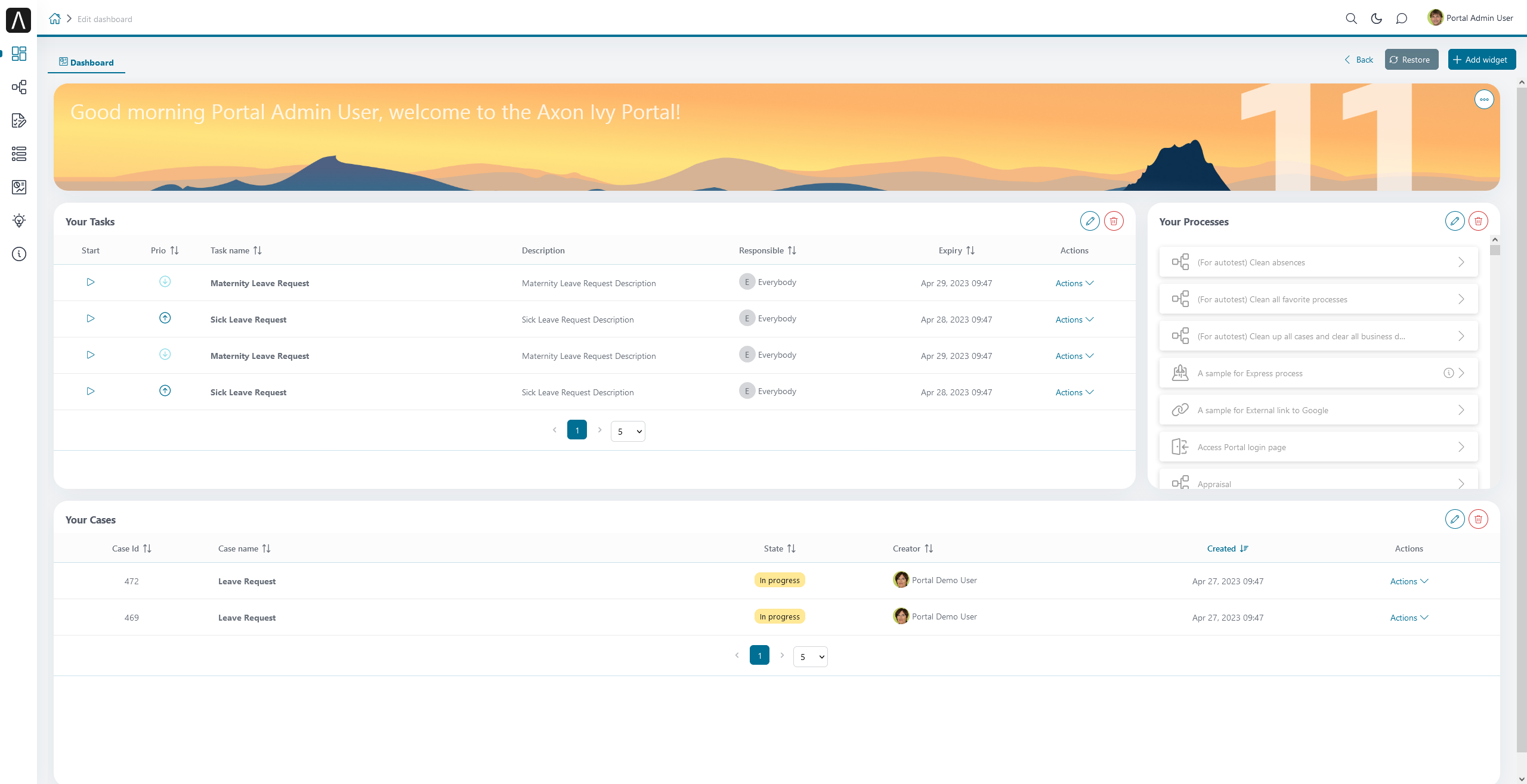Open A sample for External link to Google
This screenshot has height=784, width=1527.
[x=1318, y=410]
